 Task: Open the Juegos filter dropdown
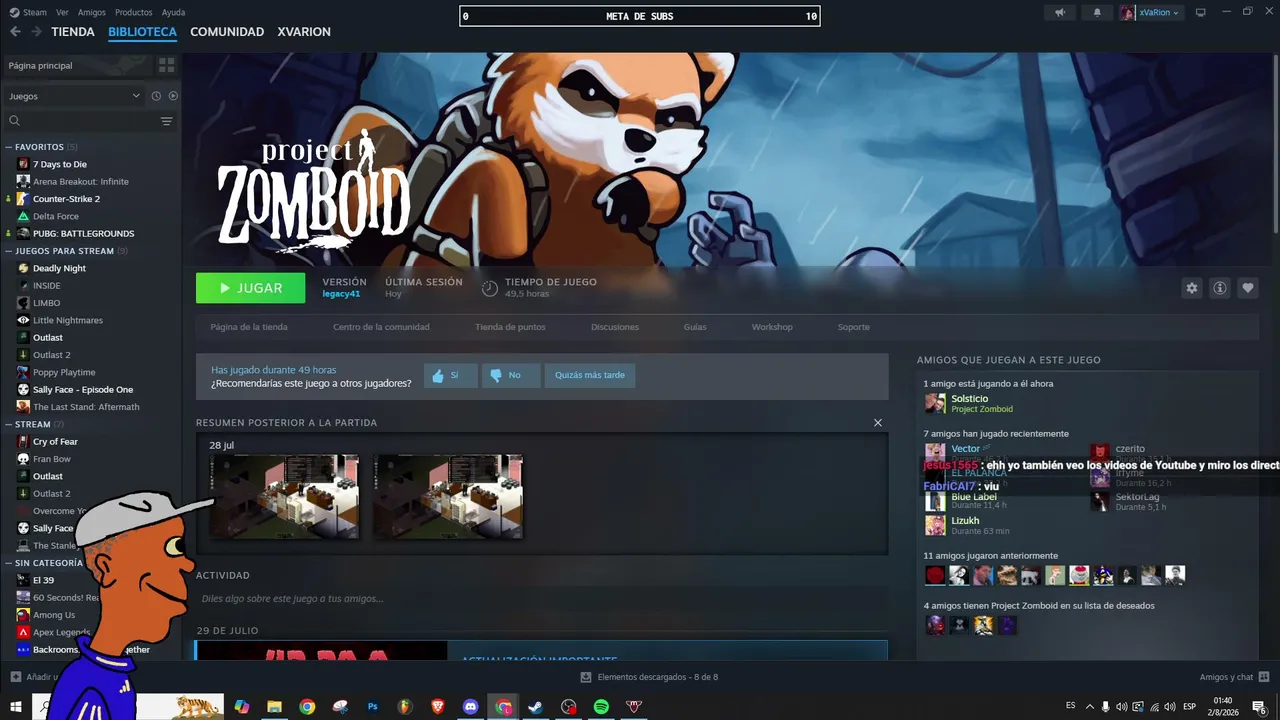74,96
